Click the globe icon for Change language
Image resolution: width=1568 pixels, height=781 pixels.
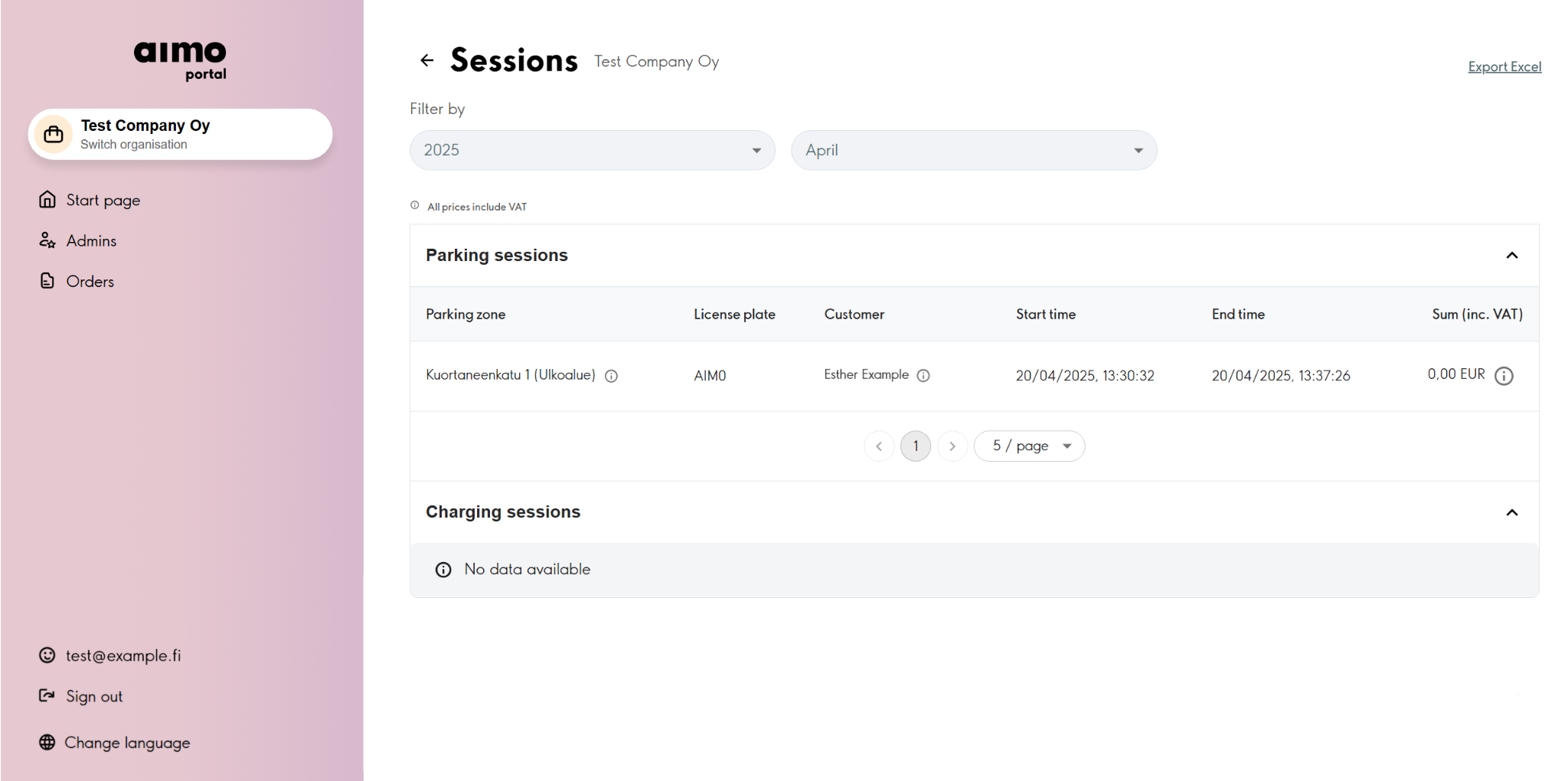tap(47, 742)
